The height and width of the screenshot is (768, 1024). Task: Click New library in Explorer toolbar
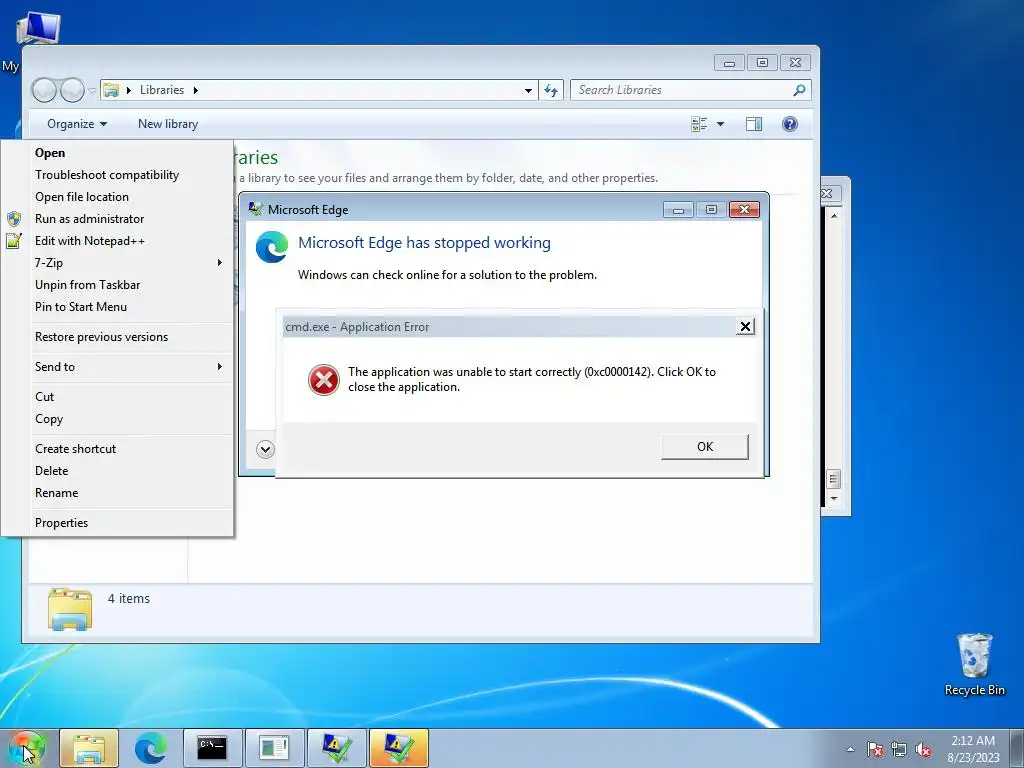coord(168,124)
